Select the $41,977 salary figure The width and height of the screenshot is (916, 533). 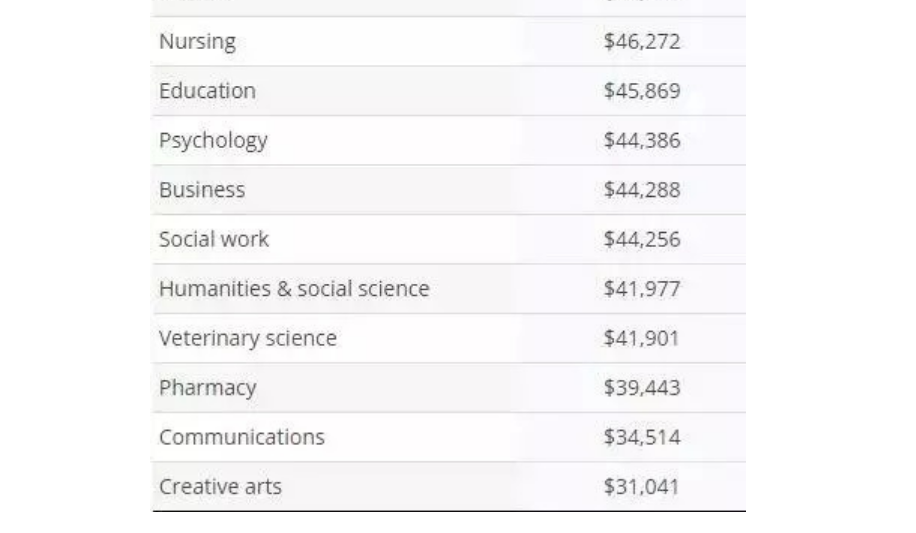(641, 289)
